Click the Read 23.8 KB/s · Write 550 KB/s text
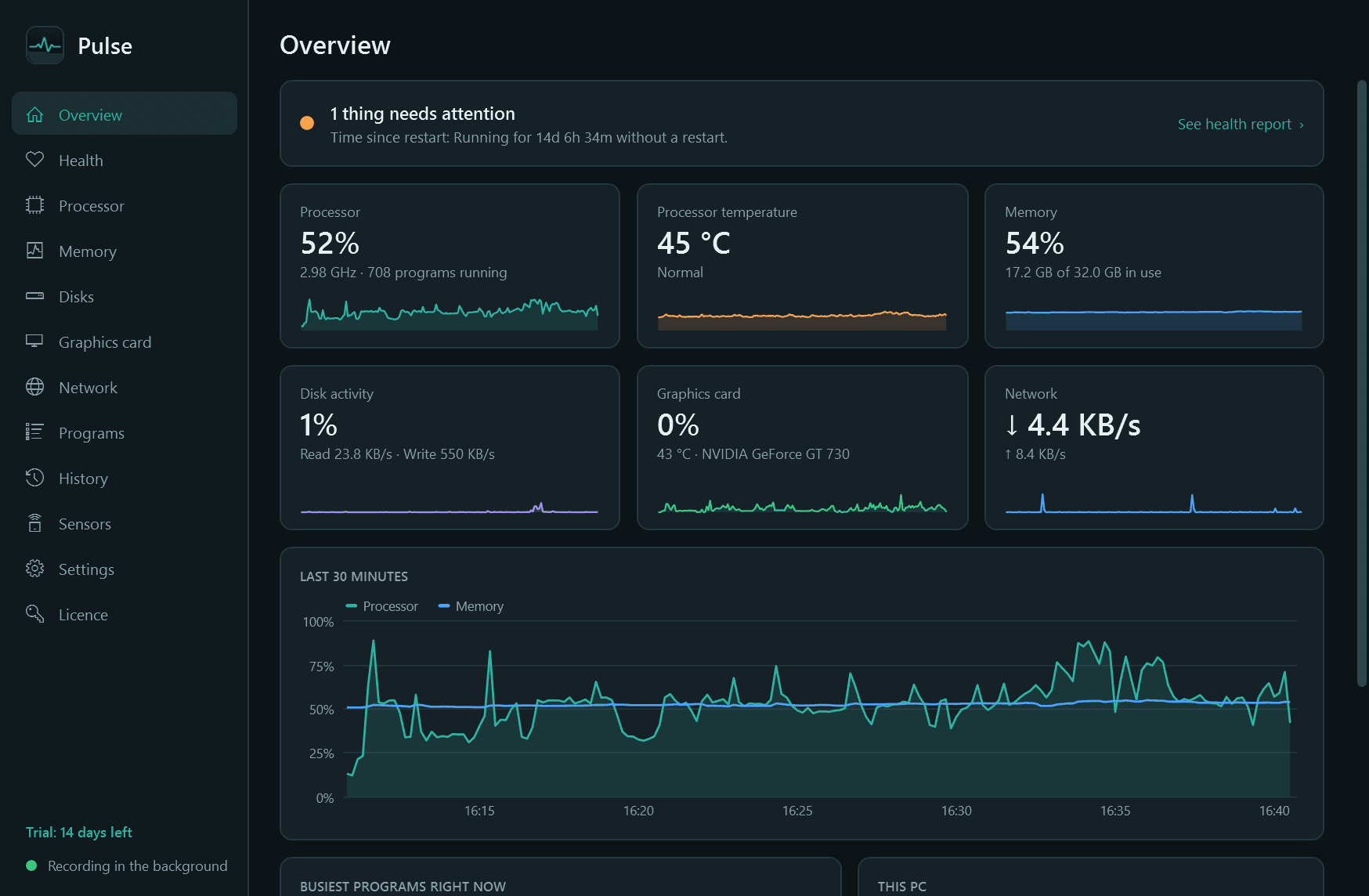This screenshot has width=1369, height=896. [x=397, y=454]
